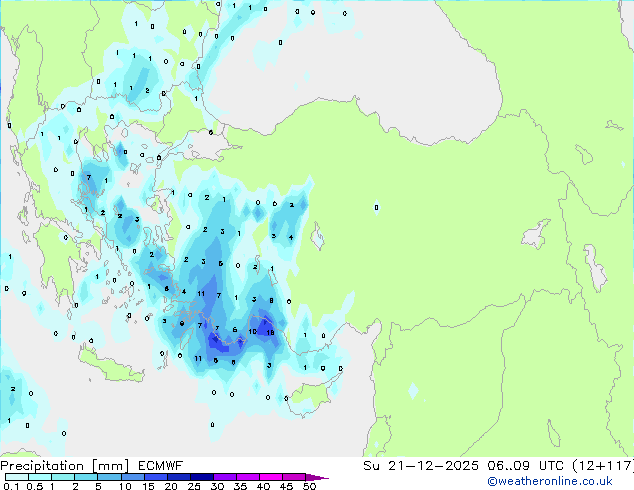Click the dark navy swatch between 25 and 30

pos(202,477)
